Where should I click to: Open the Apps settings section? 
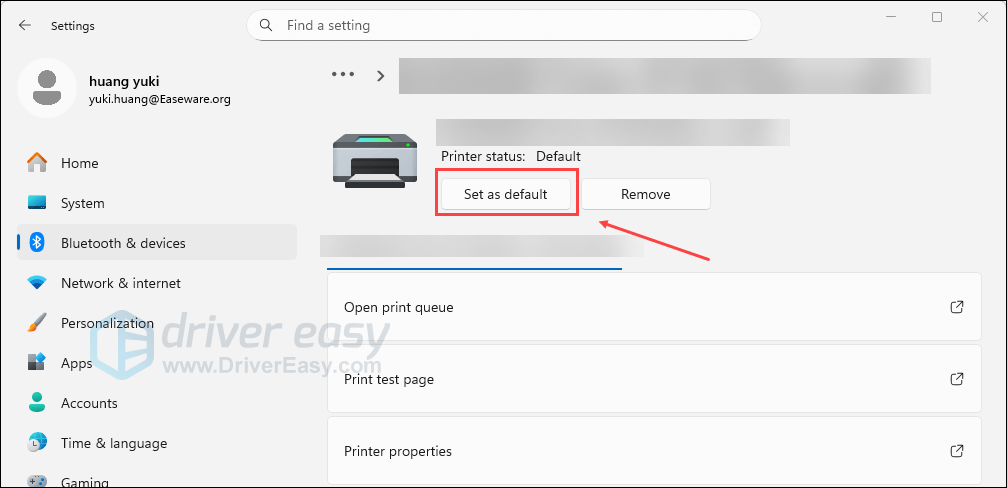point(76,363)
